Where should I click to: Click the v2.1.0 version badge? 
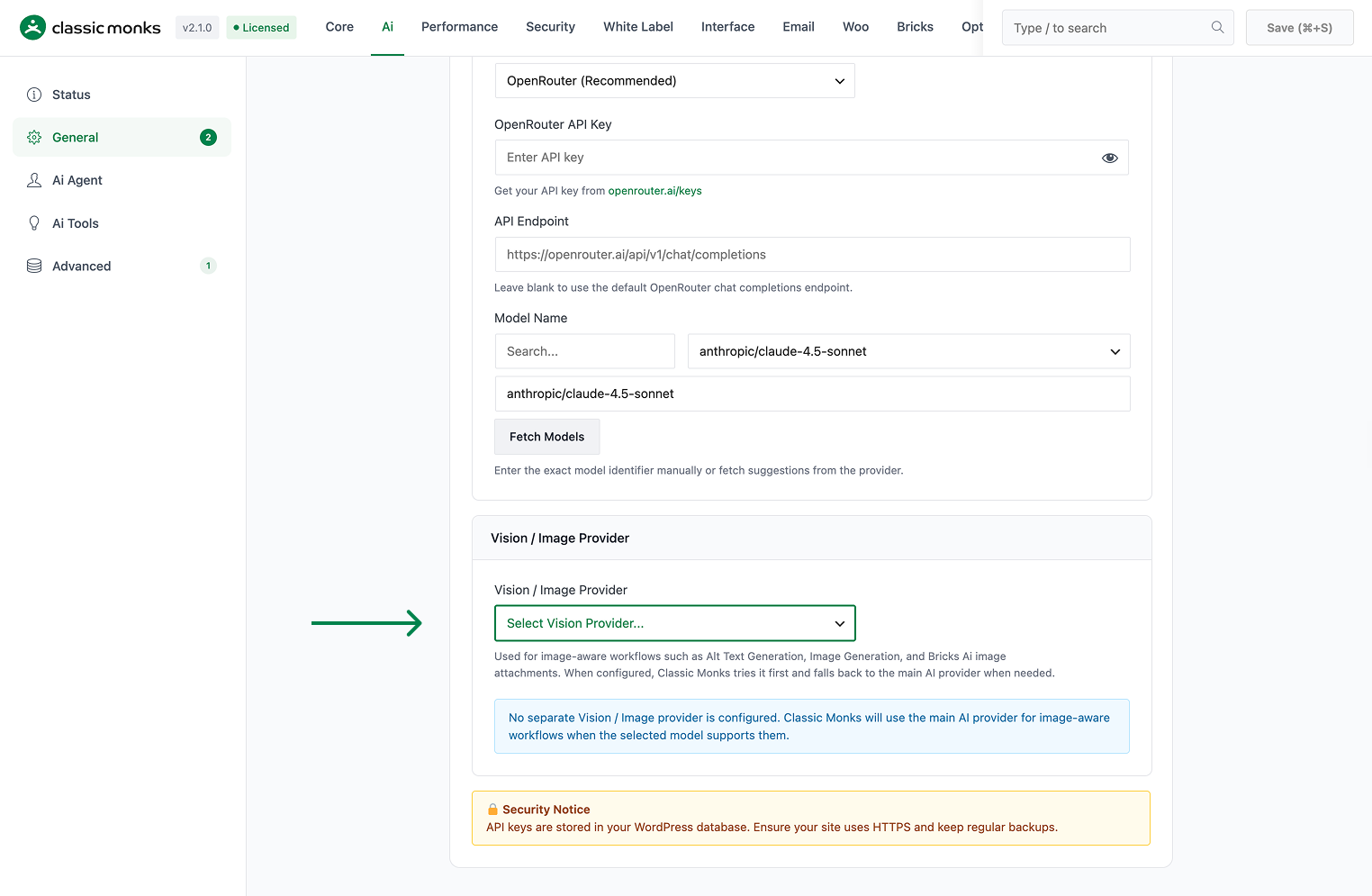tap(197, 28)
